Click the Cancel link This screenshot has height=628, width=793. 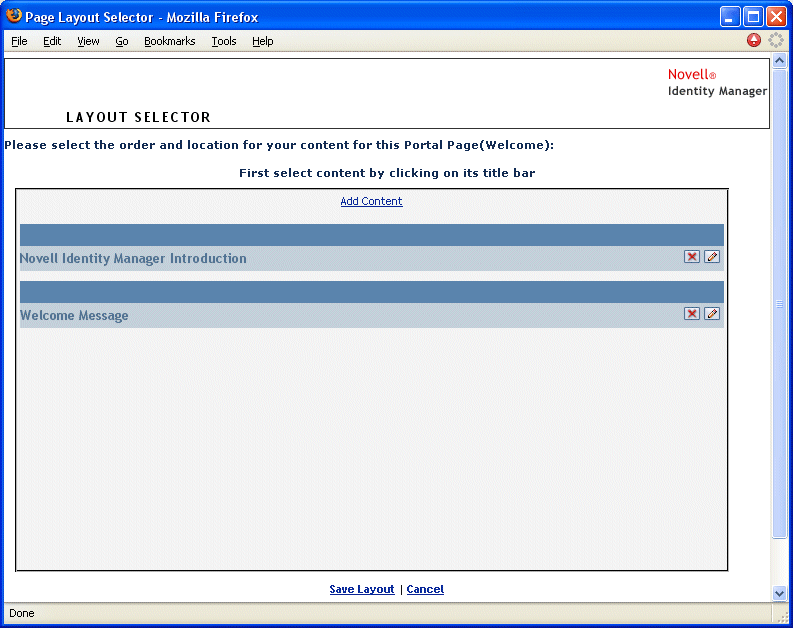425,589
